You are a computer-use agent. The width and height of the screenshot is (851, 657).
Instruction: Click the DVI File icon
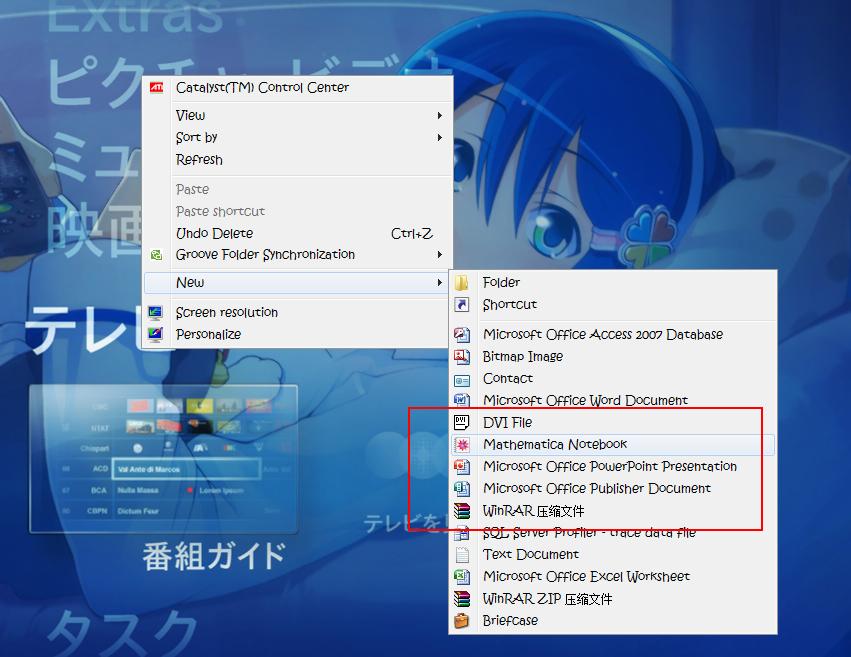coord(461,422)
